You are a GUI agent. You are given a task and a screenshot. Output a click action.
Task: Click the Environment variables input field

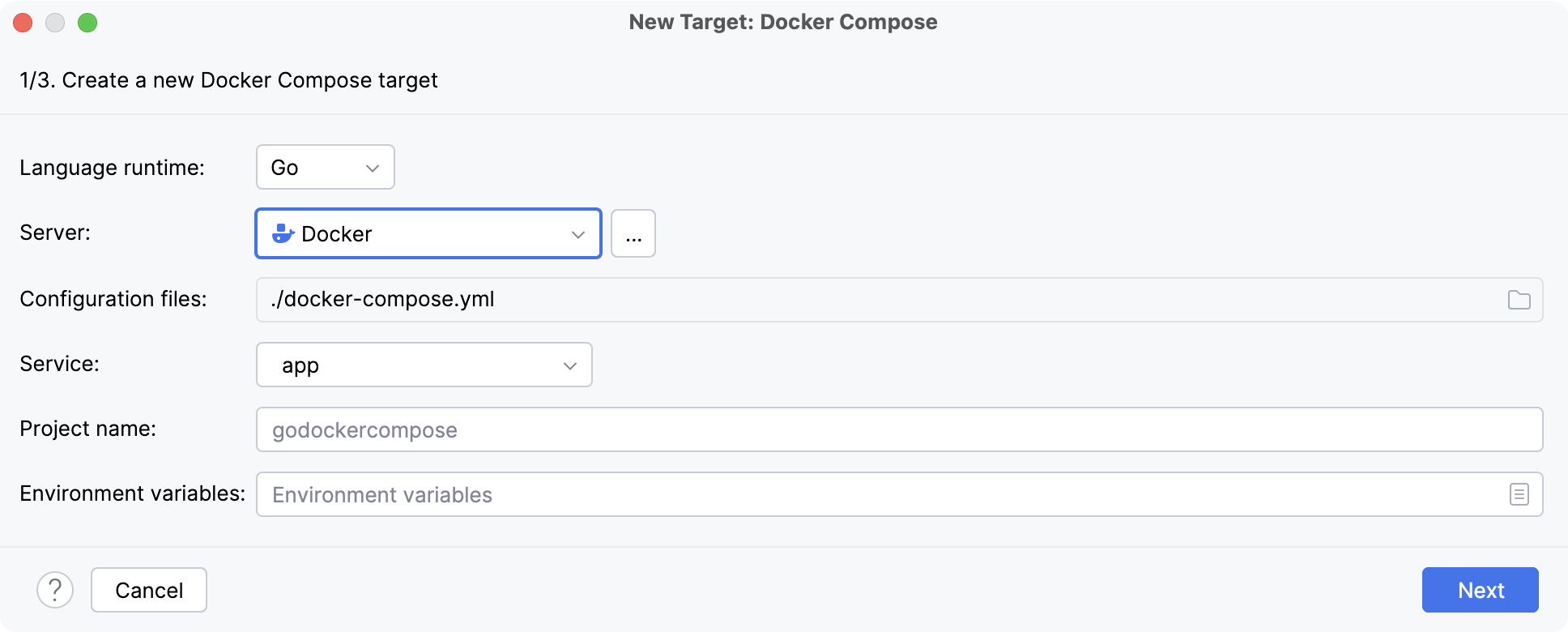click(729, 494)
